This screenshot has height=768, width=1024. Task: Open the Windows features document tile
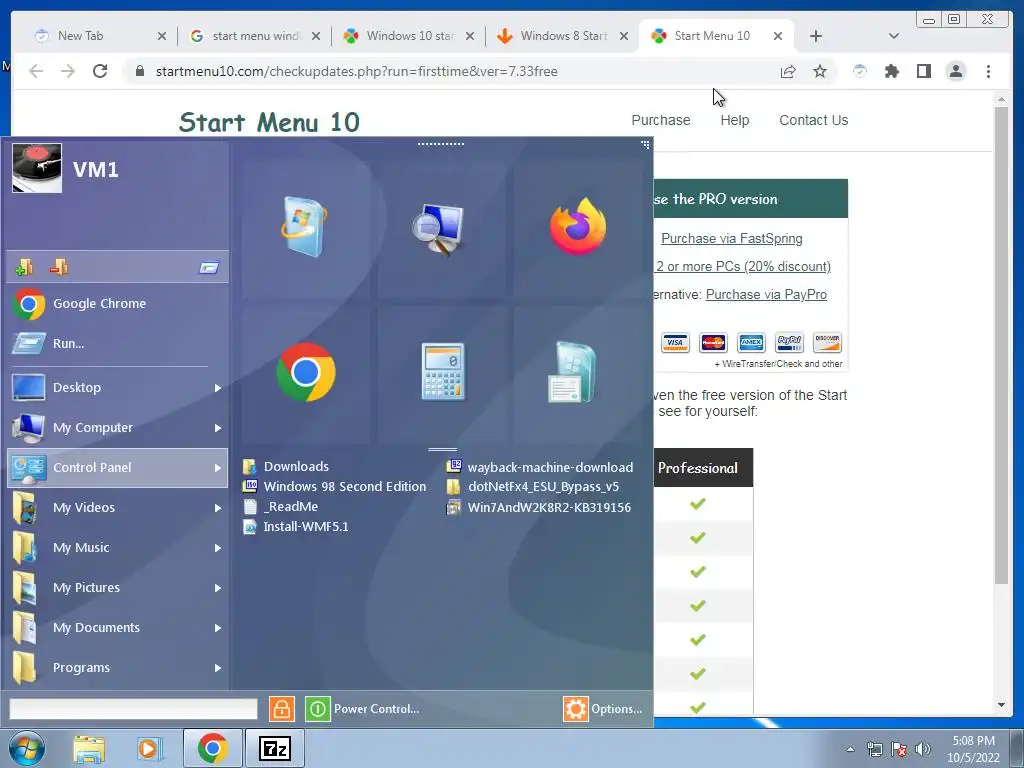point(572,372)
